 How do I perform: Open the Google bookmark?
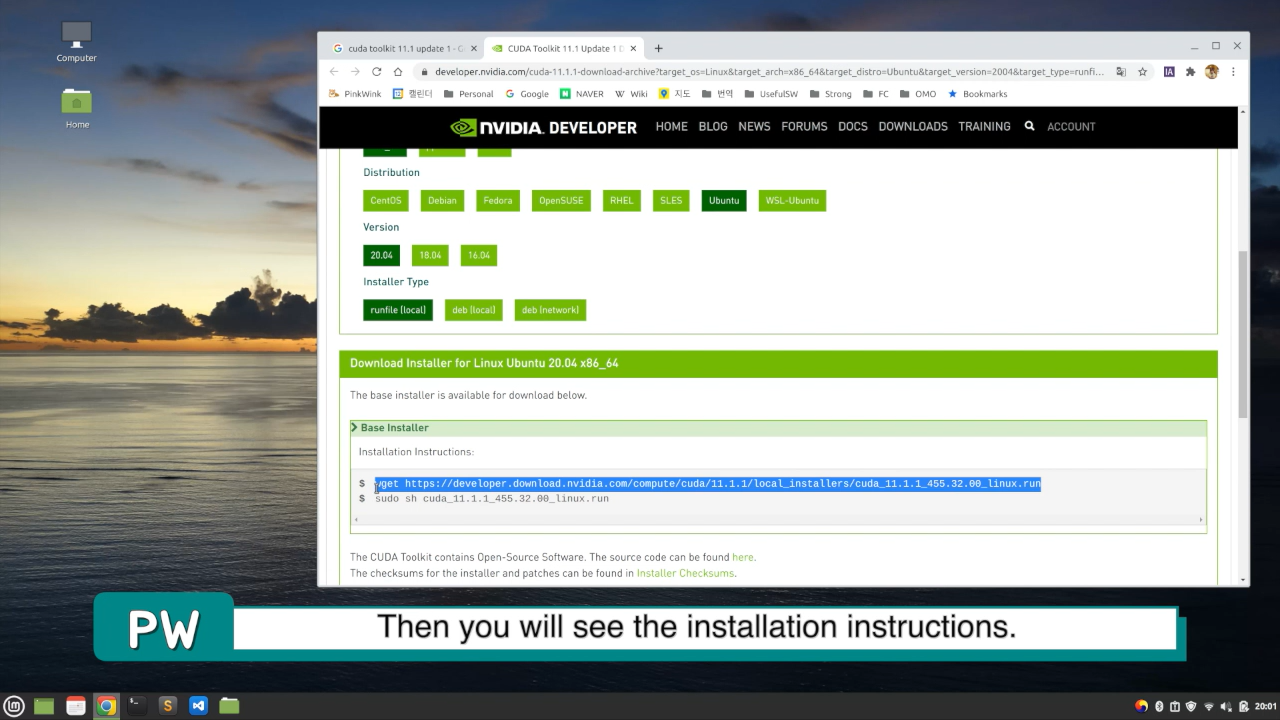click(527, 94)
